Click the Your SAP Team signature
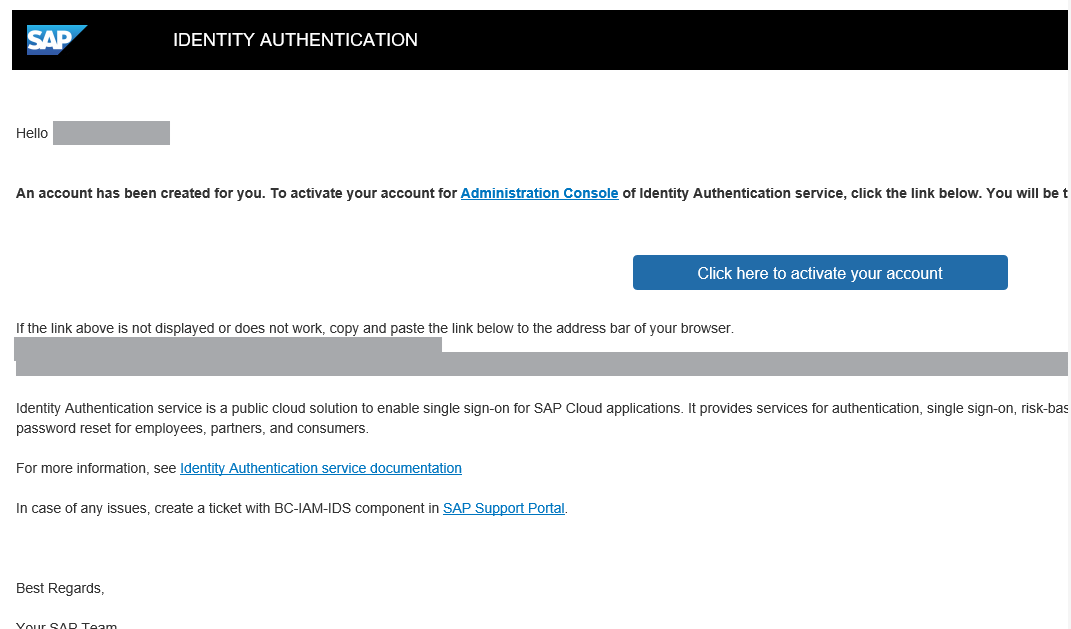1071x629 pixels. tap(66, 625)
